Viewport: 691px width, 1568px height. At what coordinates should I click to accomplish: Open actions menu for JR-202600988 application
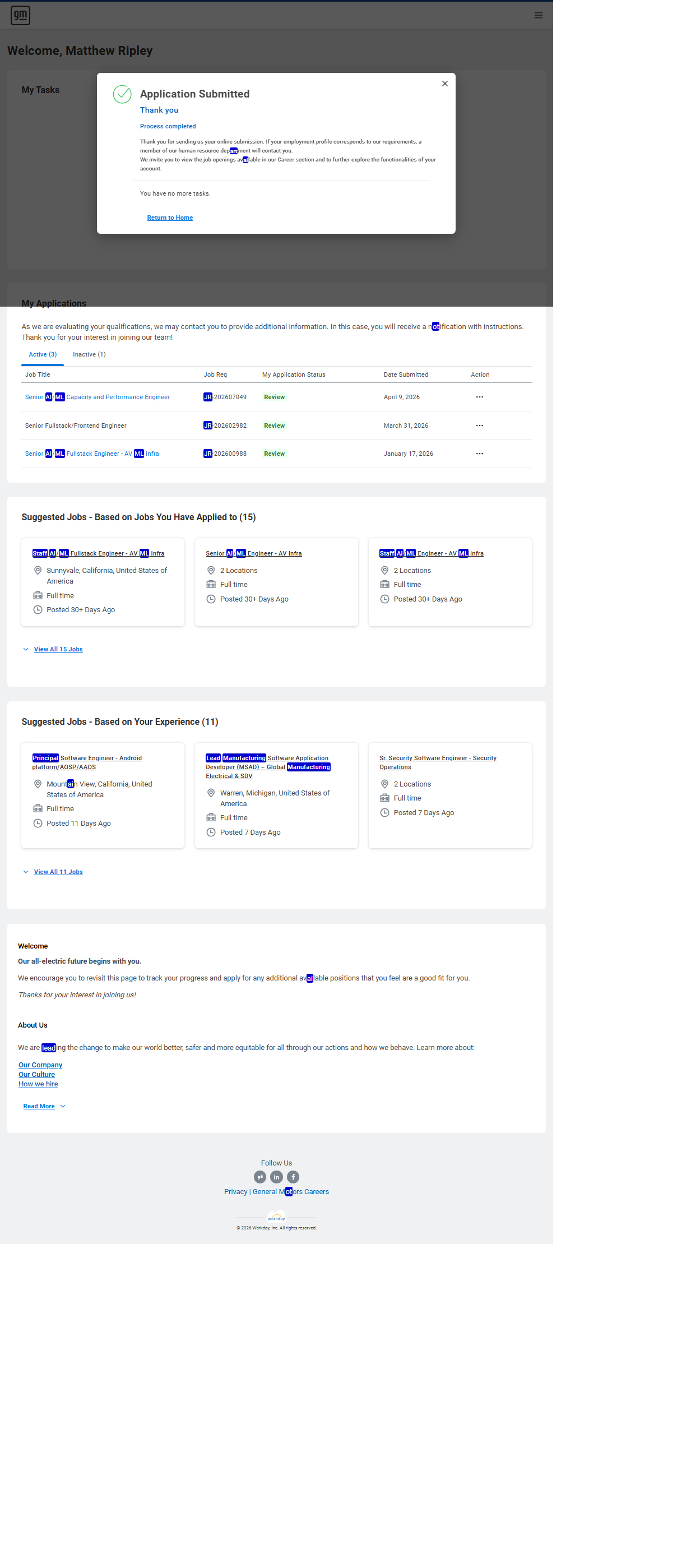[479, 454]
